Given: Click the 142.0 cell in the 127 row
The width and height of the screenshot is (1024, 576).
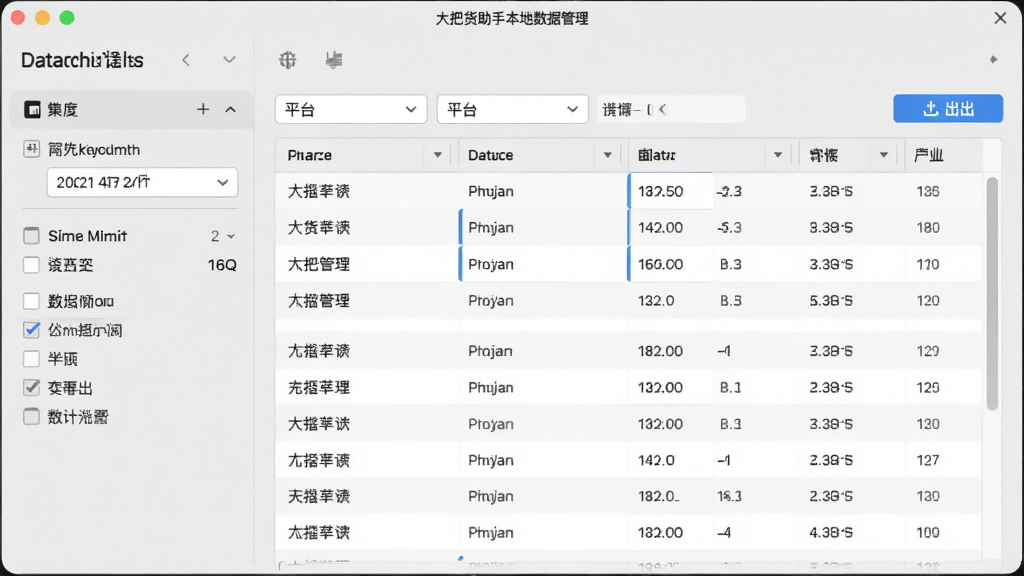Looking at the screenshot, I should [x=656, y=460].
